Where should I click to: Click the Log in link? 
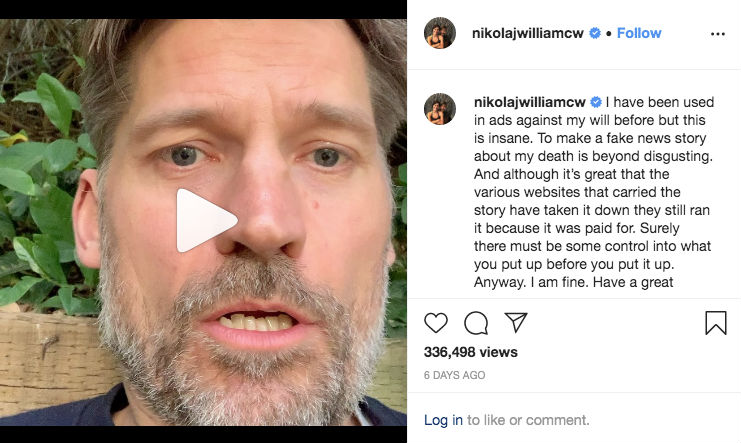(x=443, y=420)
